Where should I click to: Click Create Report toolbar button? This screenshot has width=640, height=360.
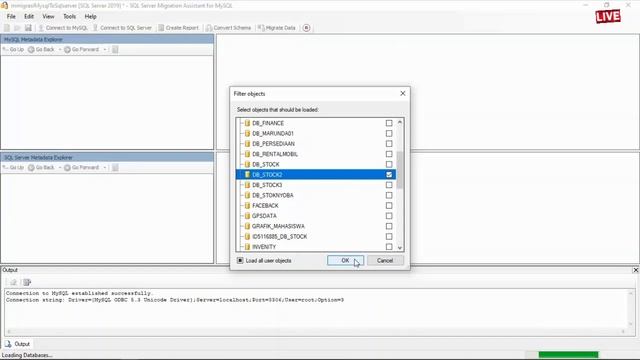point(178,28)
